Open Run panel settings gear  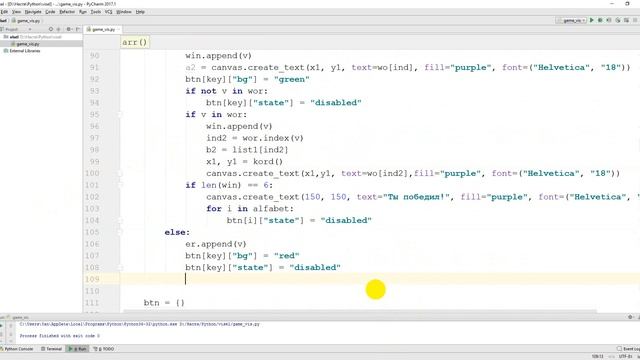click(x=630, y=317)
